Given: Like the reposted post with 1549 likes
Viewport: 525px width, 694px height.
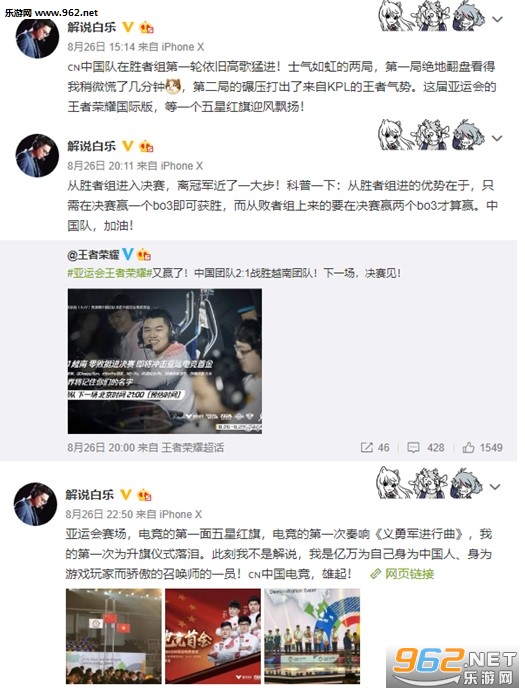Looking at the screenshot, I should 468,447.
